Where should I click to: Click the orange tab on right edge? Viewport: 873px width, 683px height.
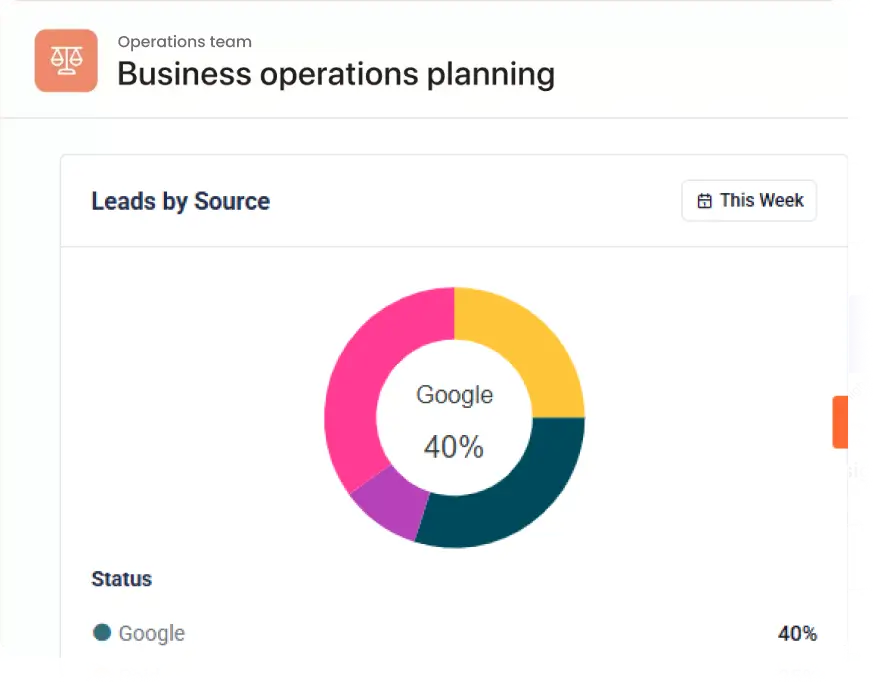[x=840, y=422]
